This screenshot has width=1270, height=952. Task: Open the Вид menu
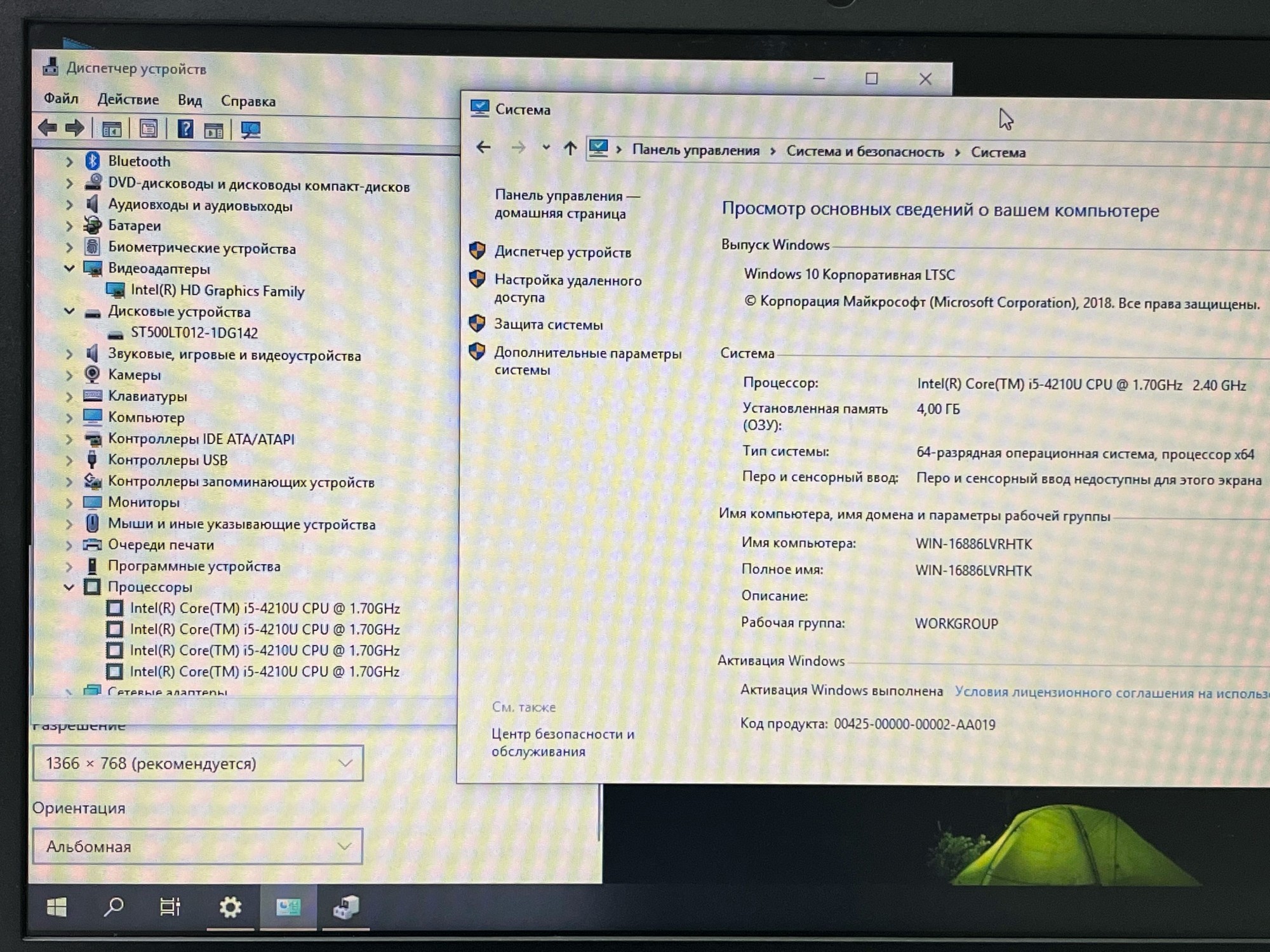coord(189,100)
